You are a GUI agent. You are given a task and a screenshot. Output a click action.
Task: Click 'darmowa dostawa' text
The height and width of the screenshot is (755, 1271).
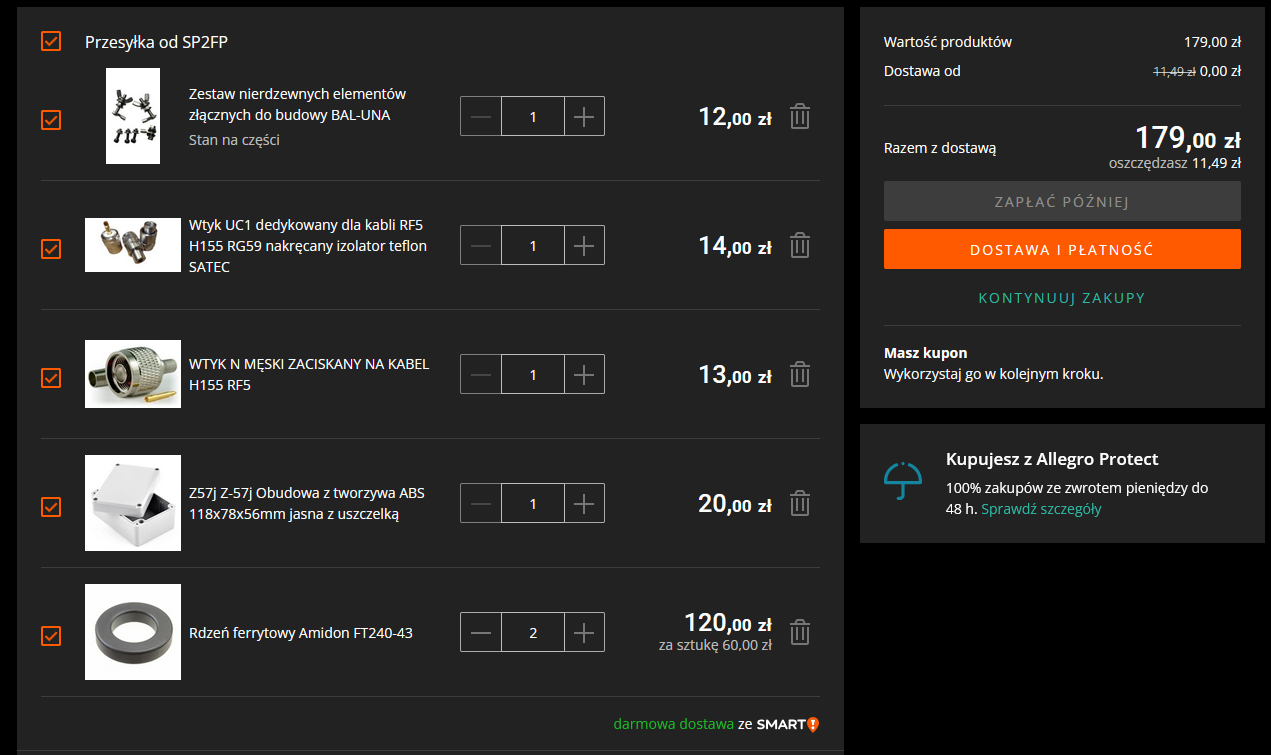[674, 724]
